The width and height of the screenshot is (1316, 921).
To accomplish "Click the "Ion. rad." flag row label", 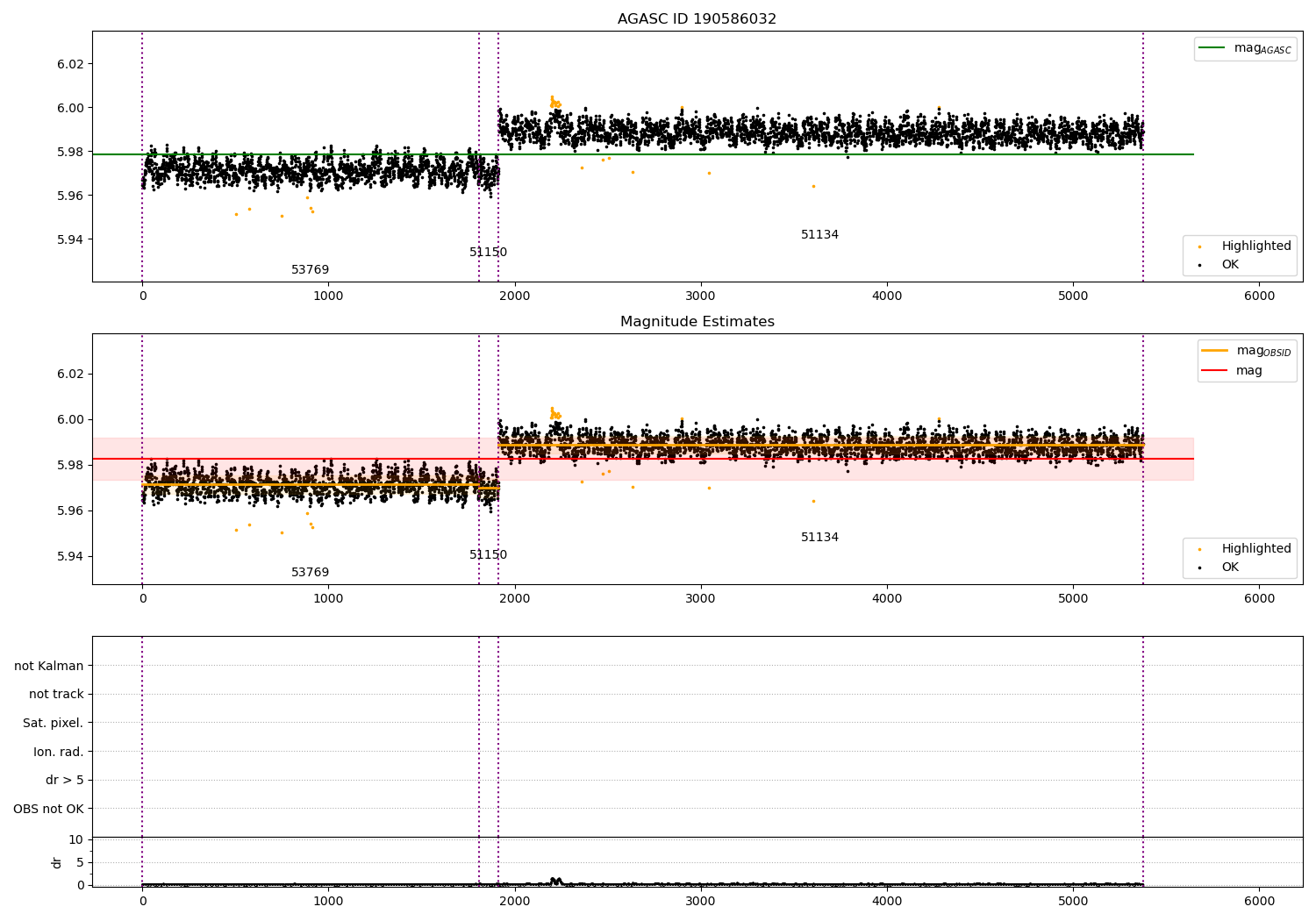I will tap(59, 752).
